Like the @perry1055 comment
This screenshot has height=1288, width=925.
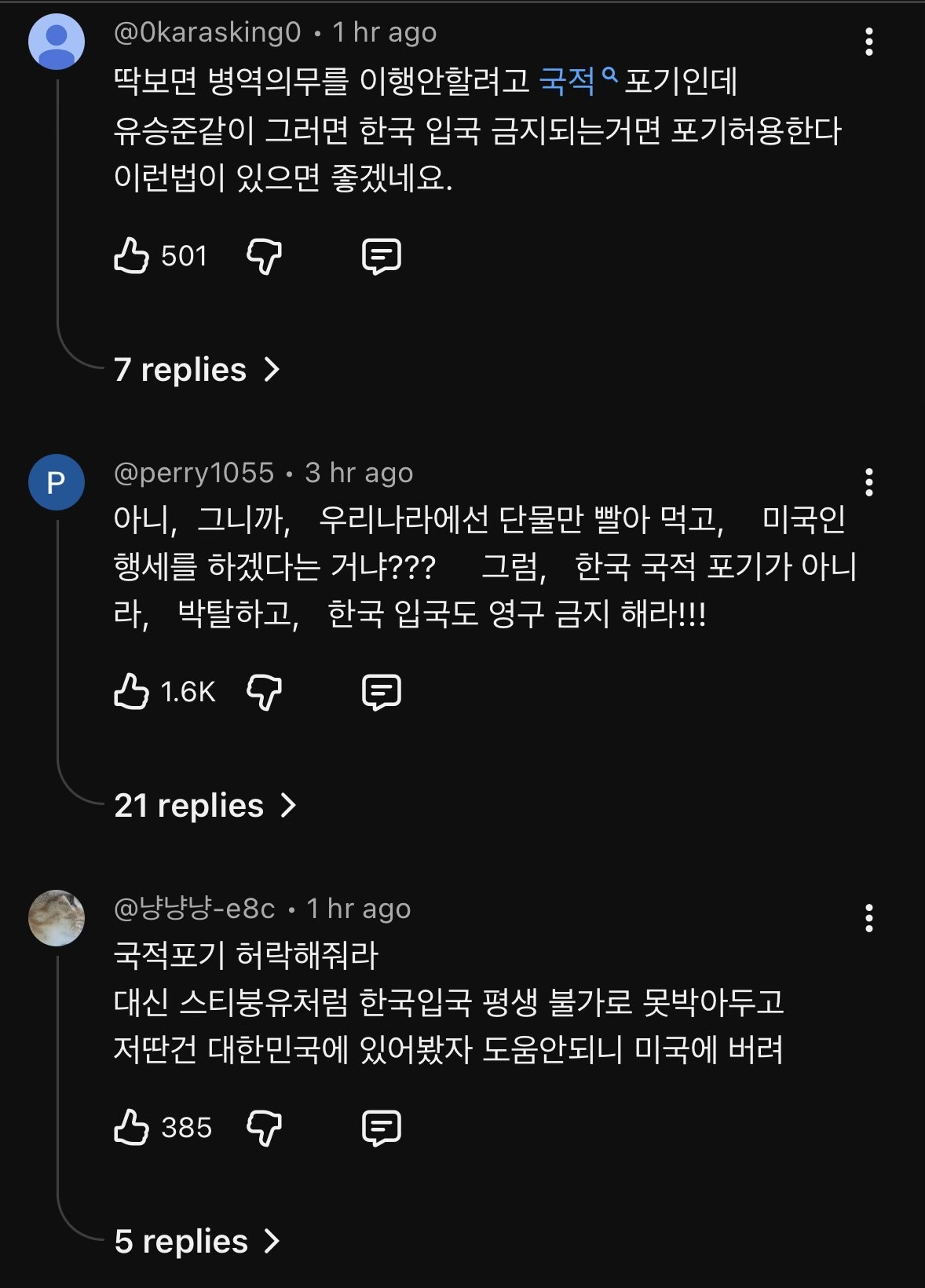pyautogui.click(x=132, y=692)
